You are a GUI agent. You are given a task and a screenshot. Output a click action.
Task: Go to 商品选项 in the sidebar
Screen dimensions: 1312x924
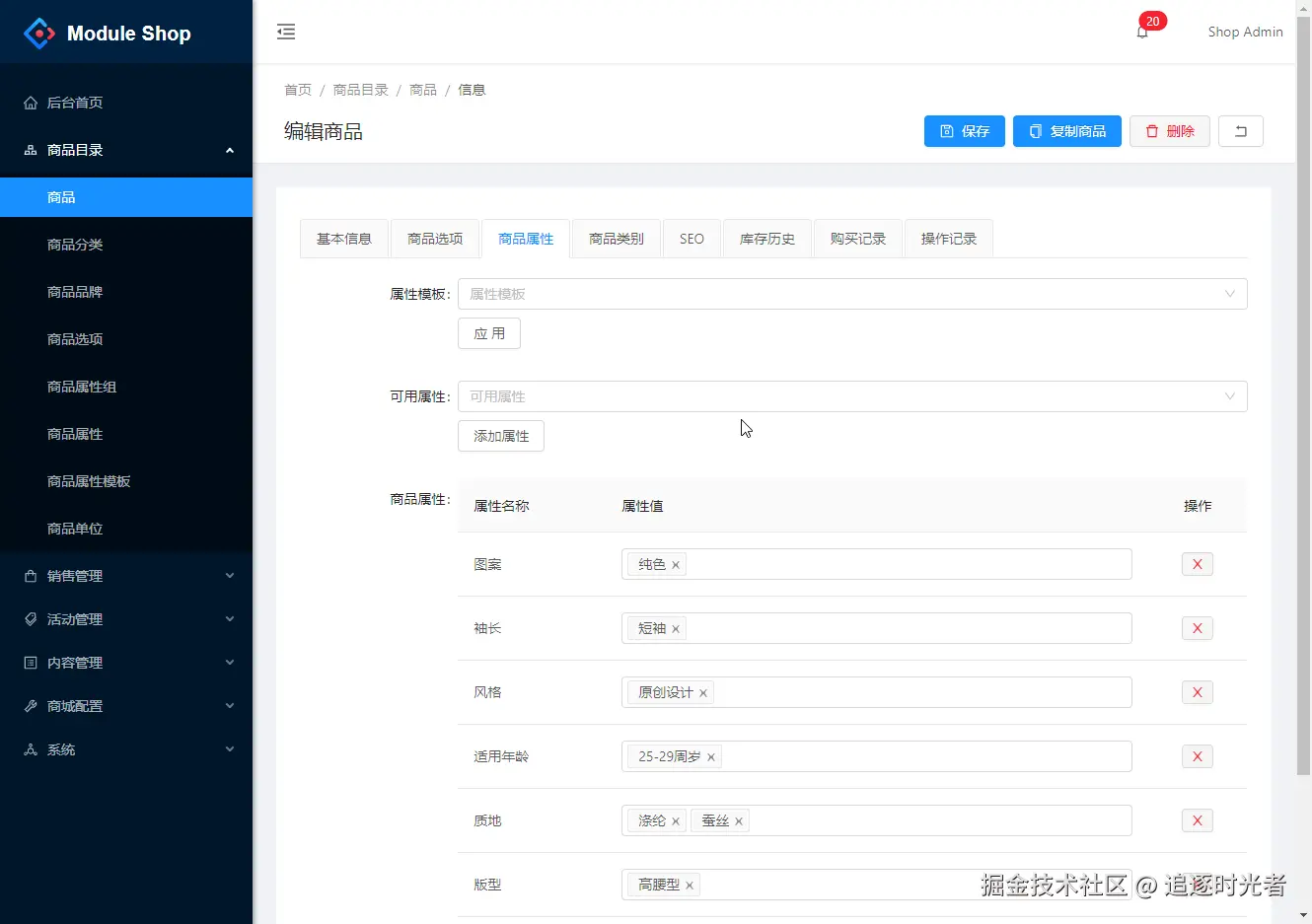pos(126,339)
